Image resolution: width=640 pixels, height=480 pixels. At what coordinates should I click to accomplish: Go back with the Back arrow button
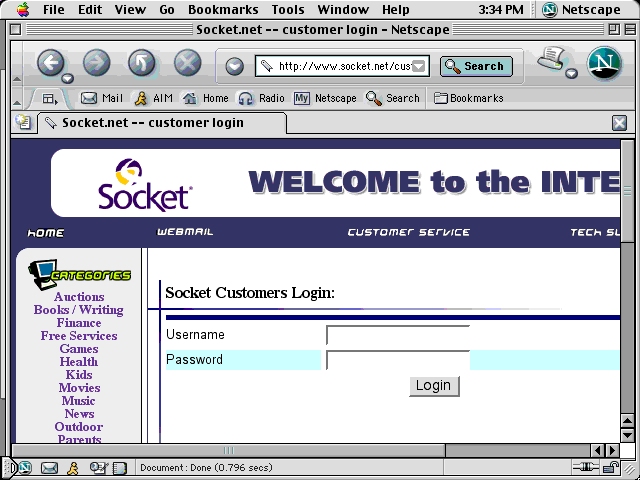click(x=51, y=63)
